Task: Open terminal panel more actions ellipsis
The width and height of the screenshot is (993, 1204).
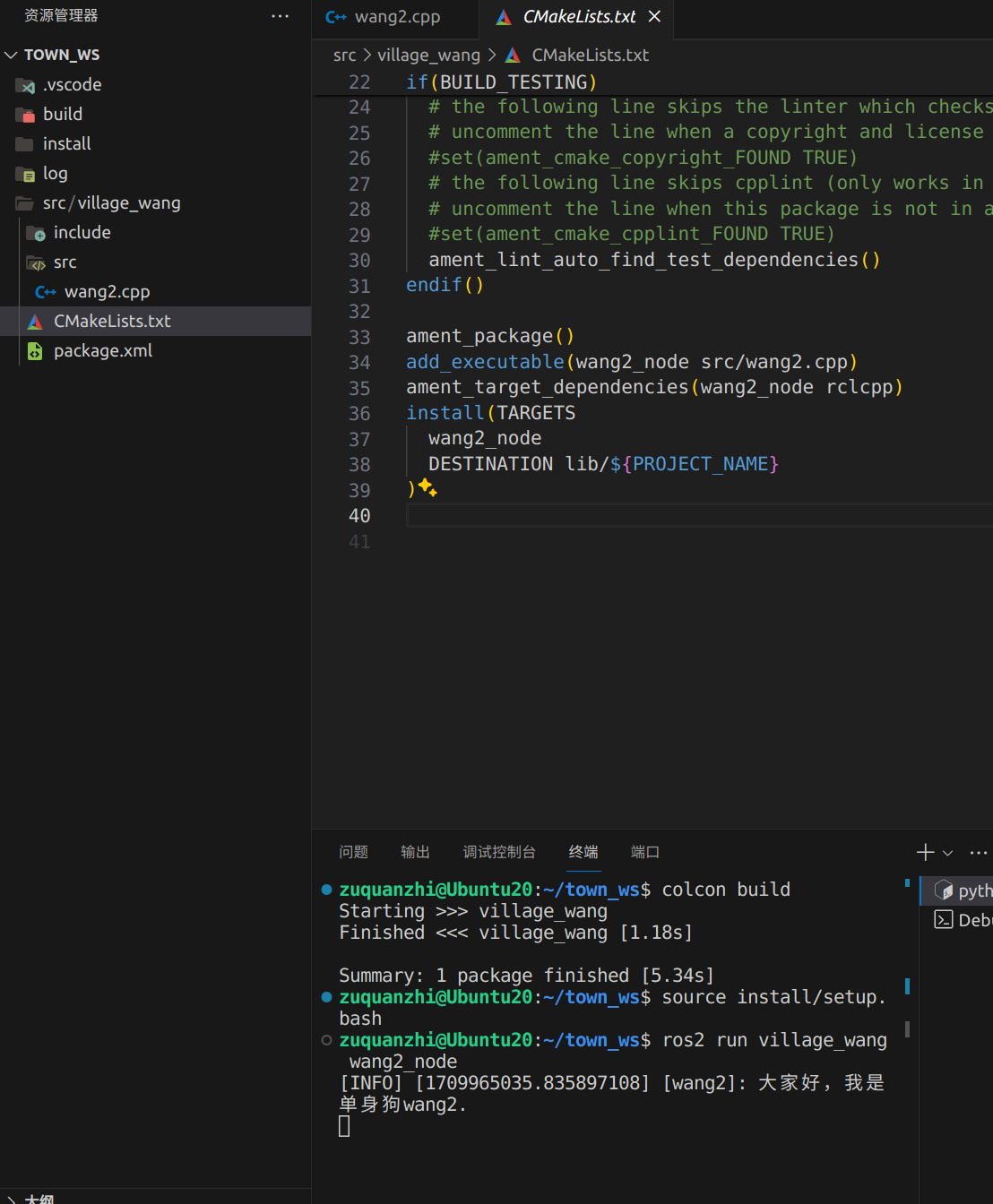Action: pos(978,852)
